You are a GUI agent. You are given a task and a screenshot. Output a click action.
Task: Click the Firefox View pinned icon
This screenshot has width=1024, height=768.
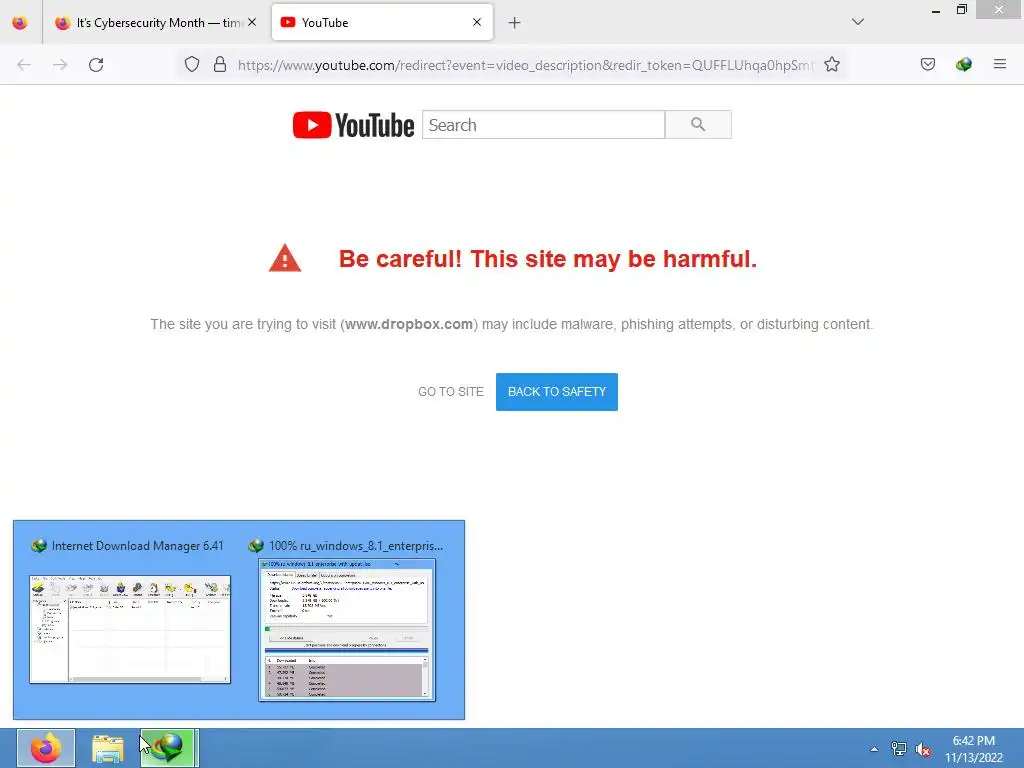pos(20,23)
